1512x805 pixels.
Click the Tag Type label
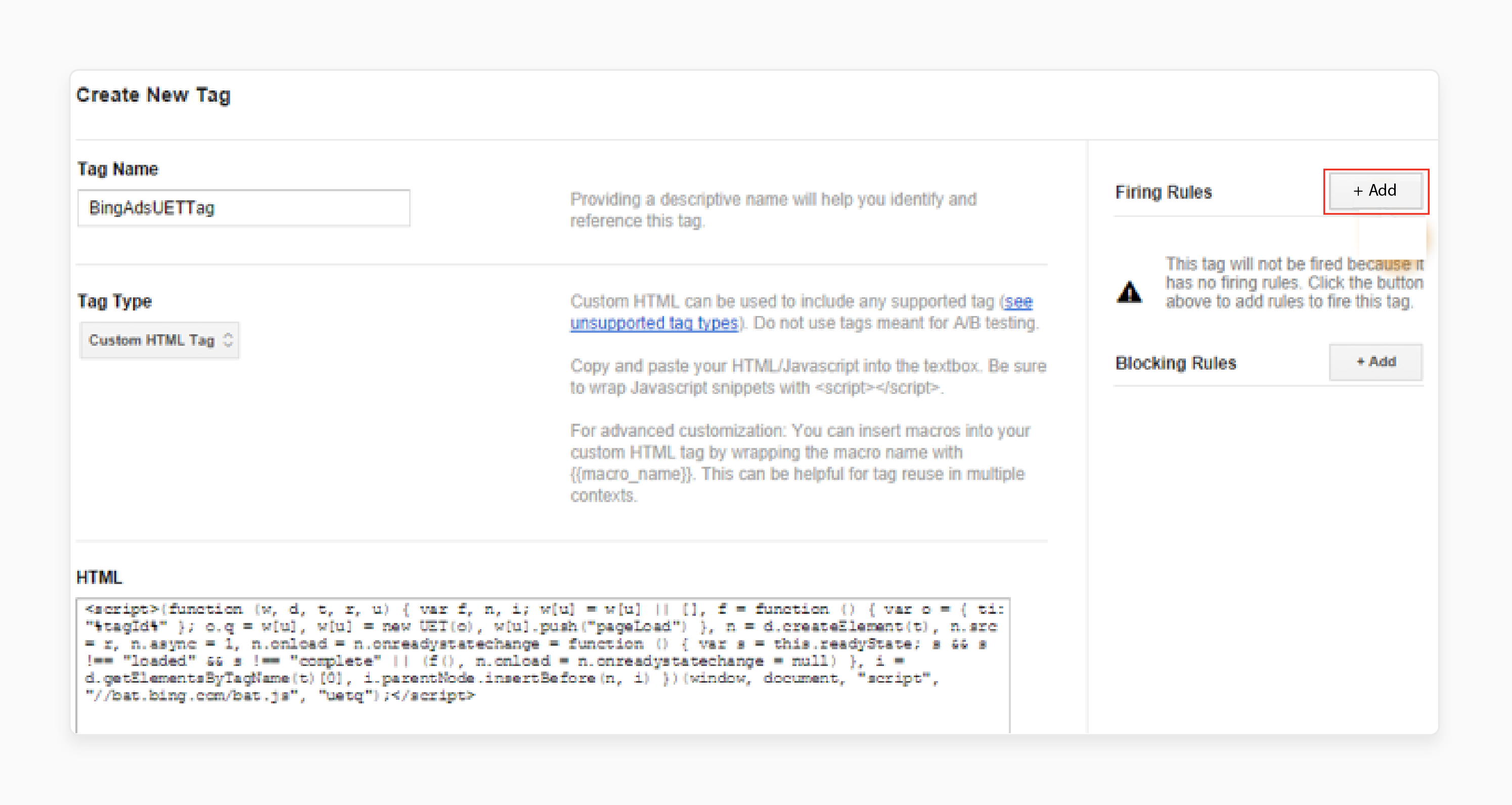click(114, 301)
